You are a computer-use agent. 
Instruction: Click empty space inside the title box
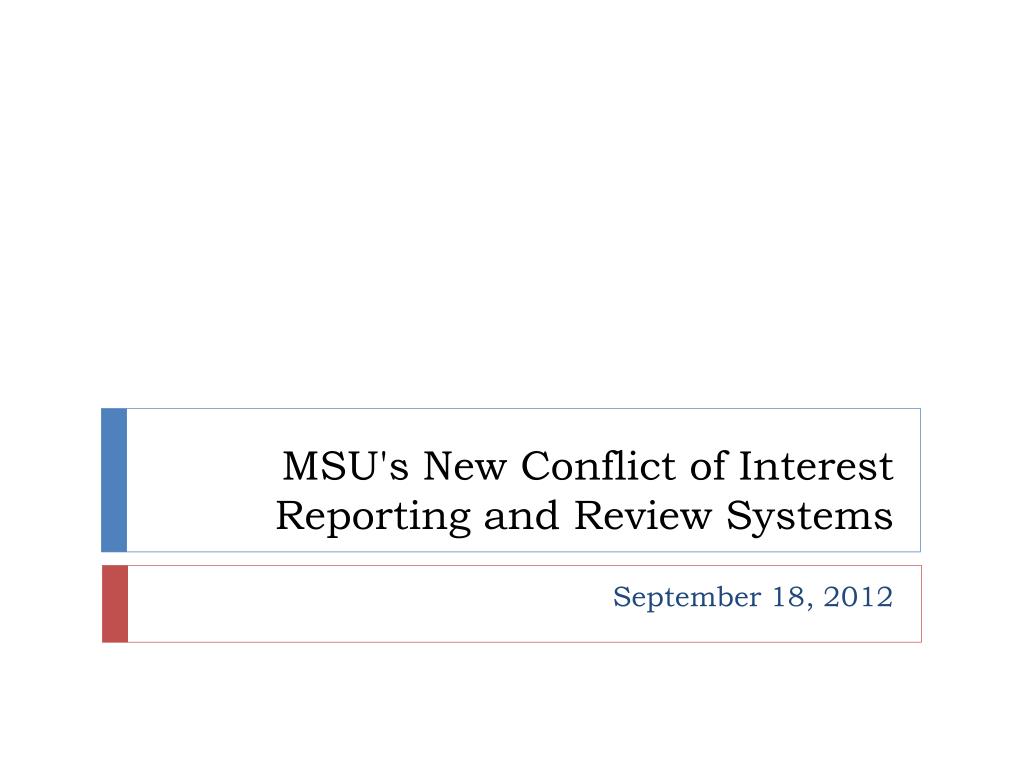[x=196, y=480]
